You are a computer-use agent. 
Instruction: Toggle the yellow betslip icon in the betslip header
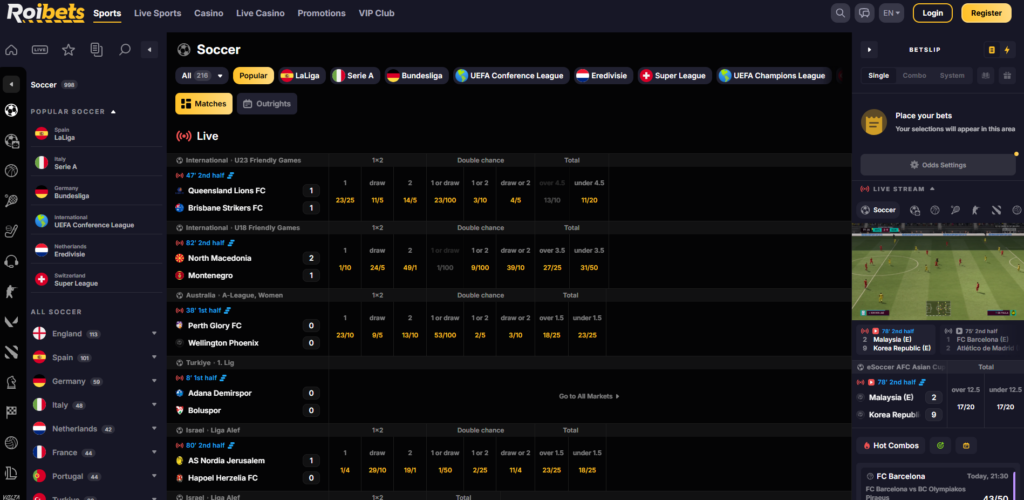(992, 50)
